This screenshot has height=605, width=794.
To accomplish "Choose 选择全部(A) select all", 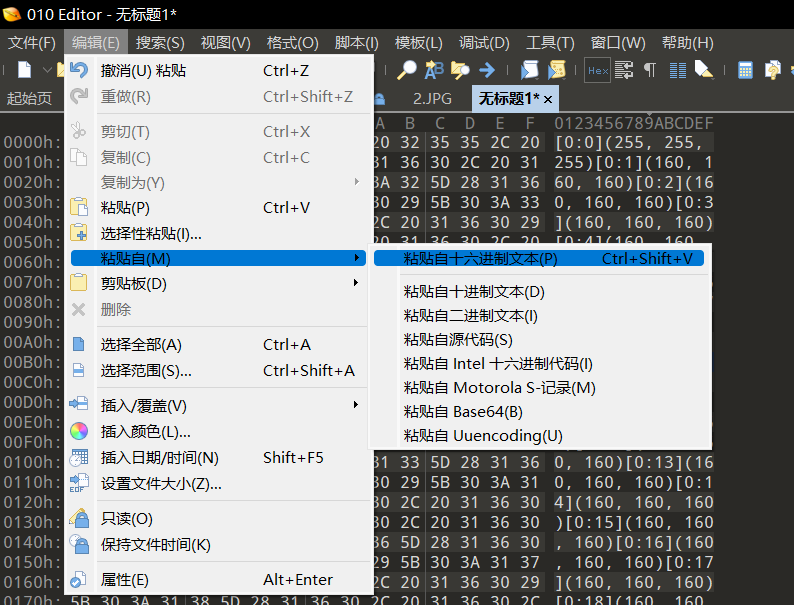I will (x=218, y=345).
